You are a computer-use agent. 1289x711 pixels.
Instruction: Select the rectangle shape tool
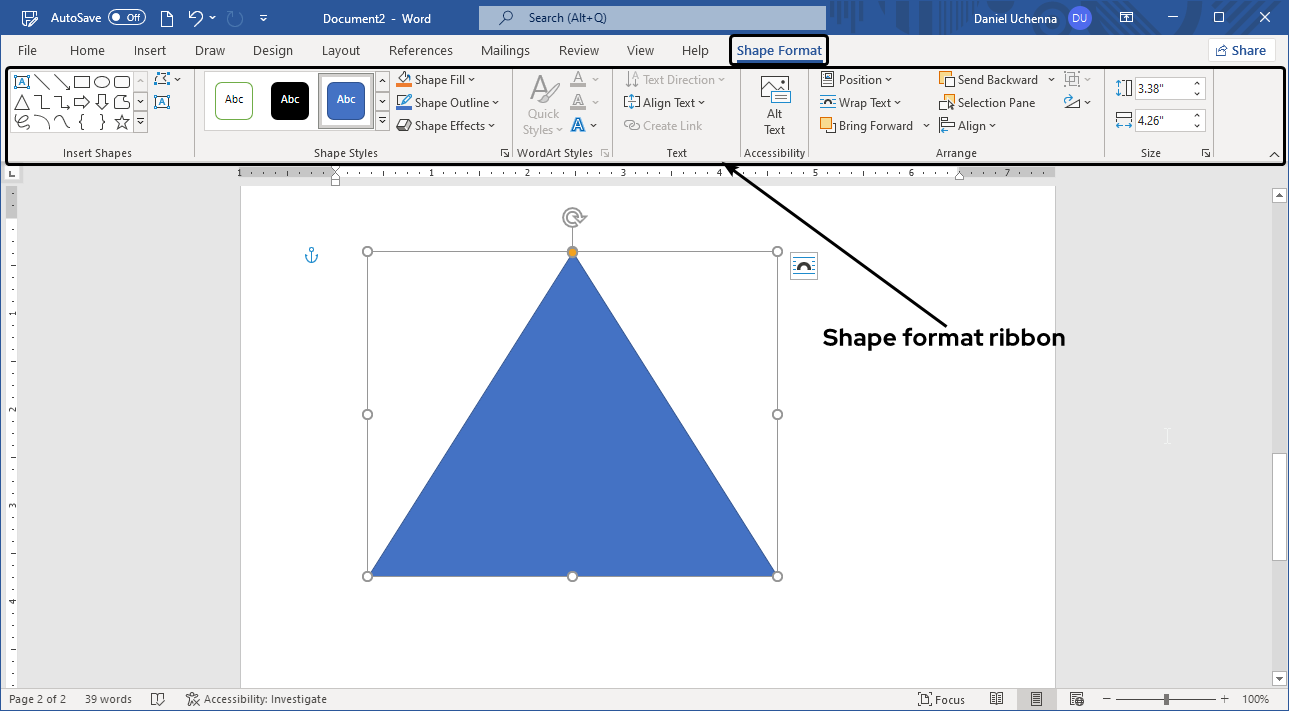[x=81, y=81]
